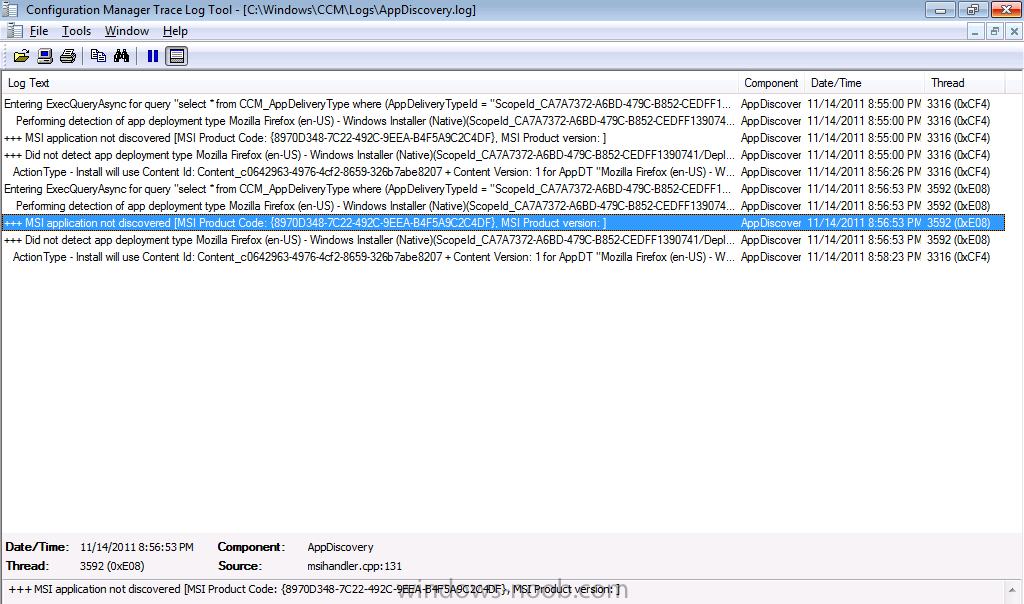Image resolution: width=1024 pixels, height=604 pixels.
Task: Click the Component column header
Action: 771,83
